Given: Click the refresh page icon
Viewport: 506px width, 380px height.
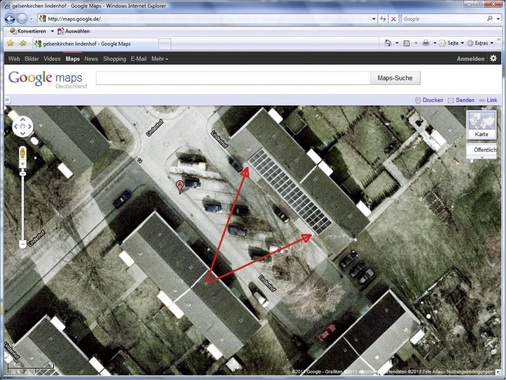Looking at the screenshot, I should pos(383,19).
